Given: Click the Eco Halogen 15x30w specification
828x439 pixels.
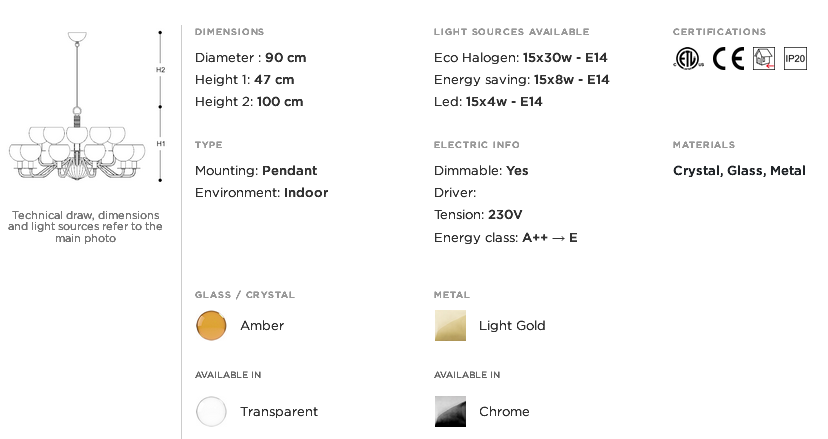Looking at the screenshot, I should click(x=521, y=58).
